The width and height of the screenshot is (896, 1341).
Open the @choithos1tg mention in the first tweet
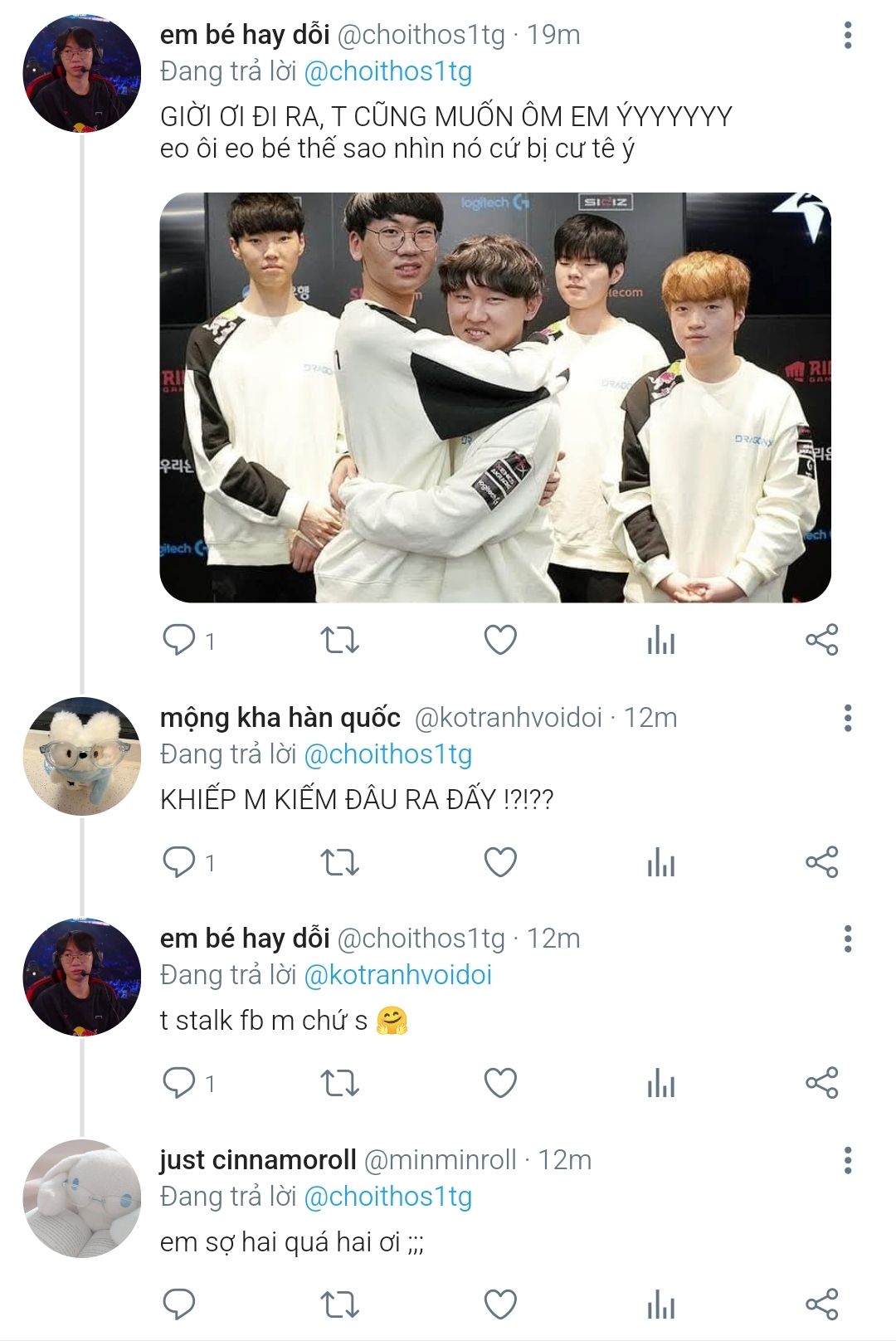pos(388,71)
